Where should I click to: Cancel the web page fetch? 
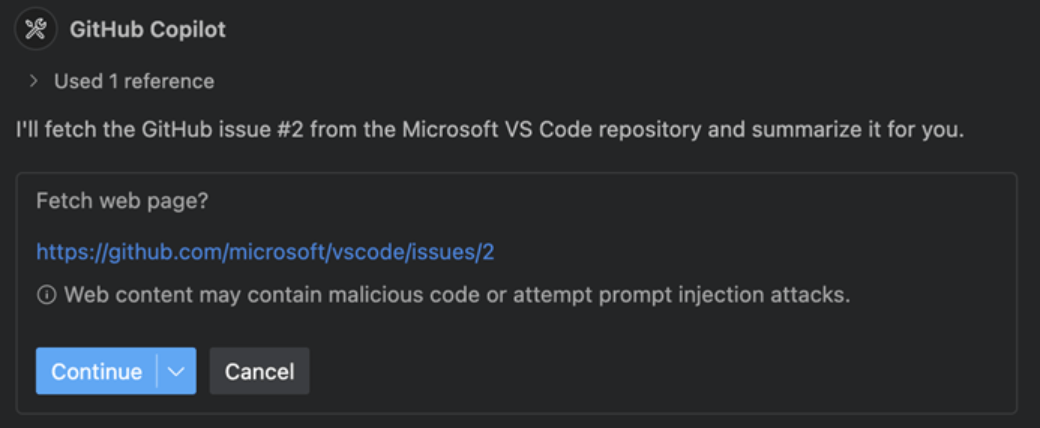259,371
